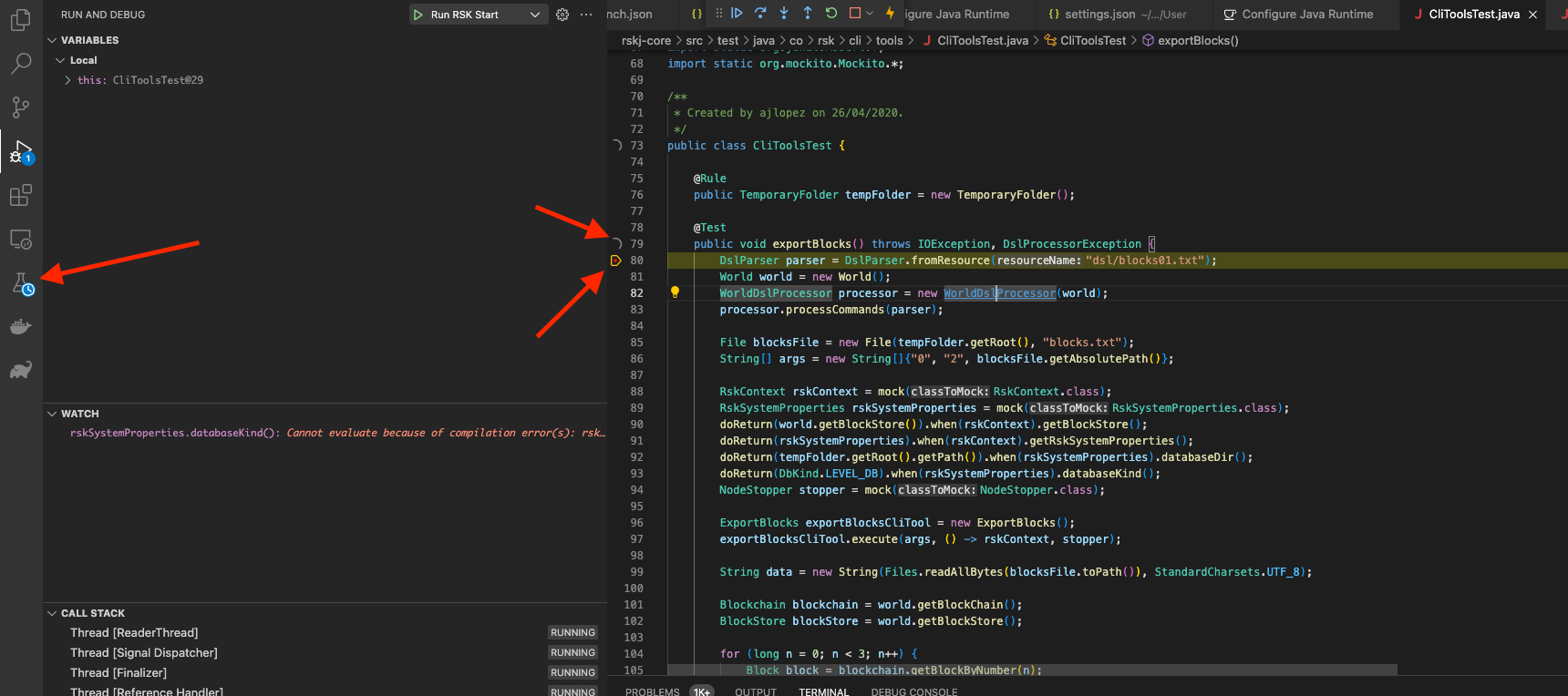Click Step Over in debug toolbar
The height and width of the screenshot is (696, 1568).
tap(760, 14)
